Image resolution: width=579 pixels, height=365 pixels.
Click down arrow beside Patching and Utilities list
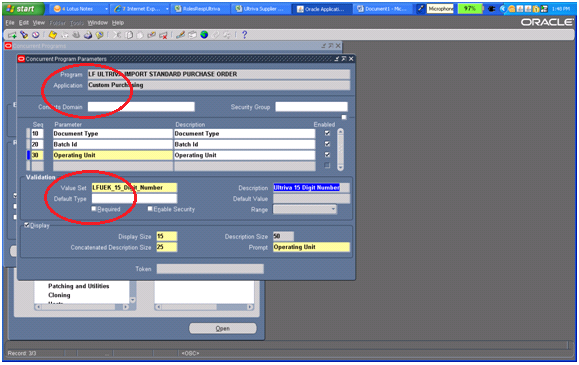133,300
